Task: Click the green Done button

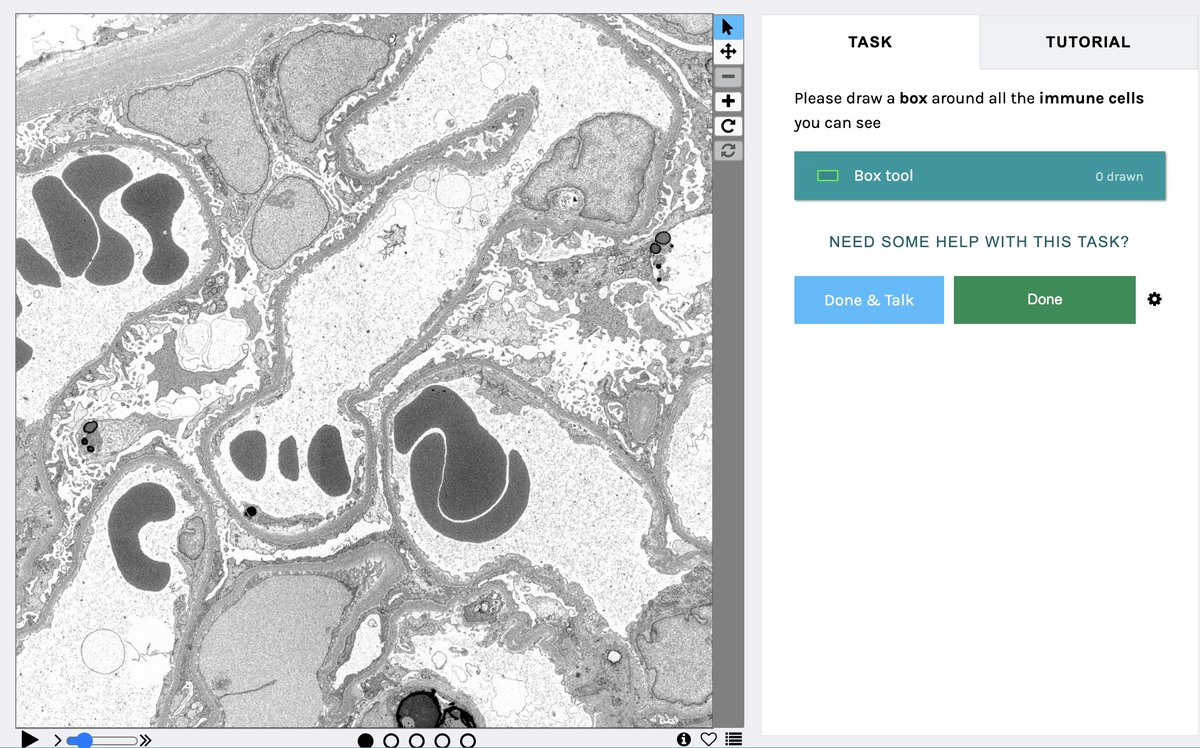Action: [1045, 300]
